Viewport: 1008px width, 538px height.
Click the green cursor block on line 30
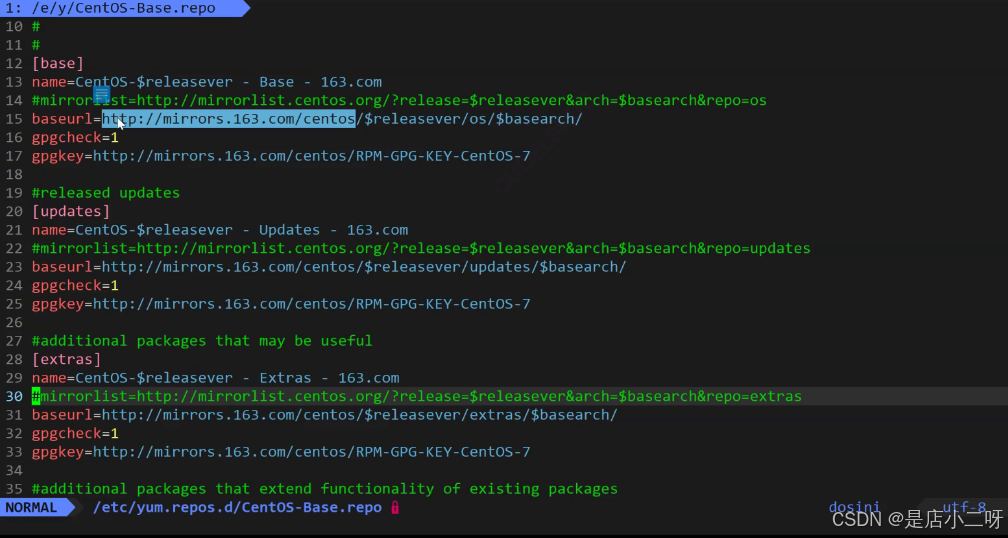coord(36,397)
